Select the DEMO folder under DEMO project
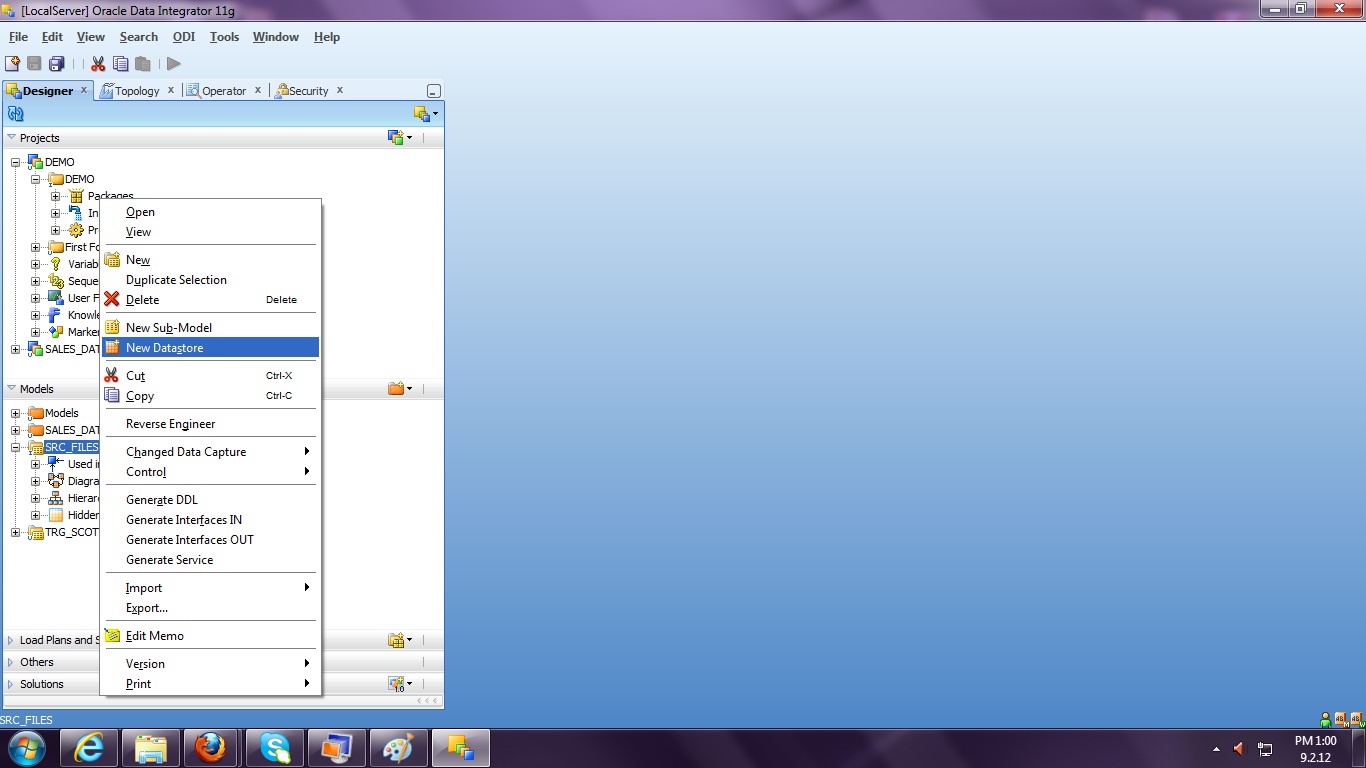Image resolution: width=1366 pixels, height=768 pixels. click(79, 179)
